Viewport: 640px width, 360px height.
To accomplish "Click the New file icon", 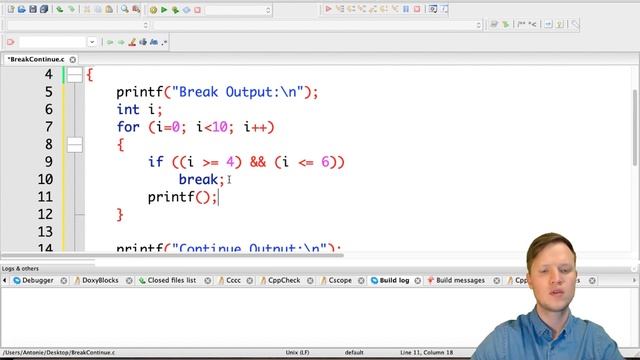I will tap(11, 9).
